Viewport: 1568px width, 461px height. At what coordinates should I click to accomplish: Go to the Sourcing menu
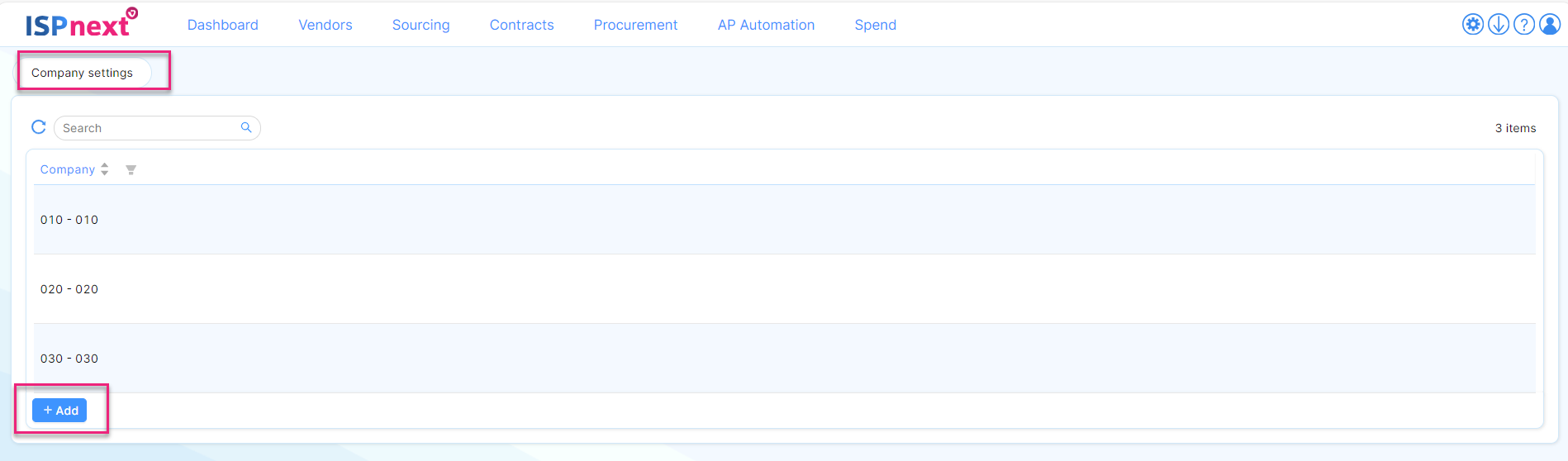pos(421,25)
